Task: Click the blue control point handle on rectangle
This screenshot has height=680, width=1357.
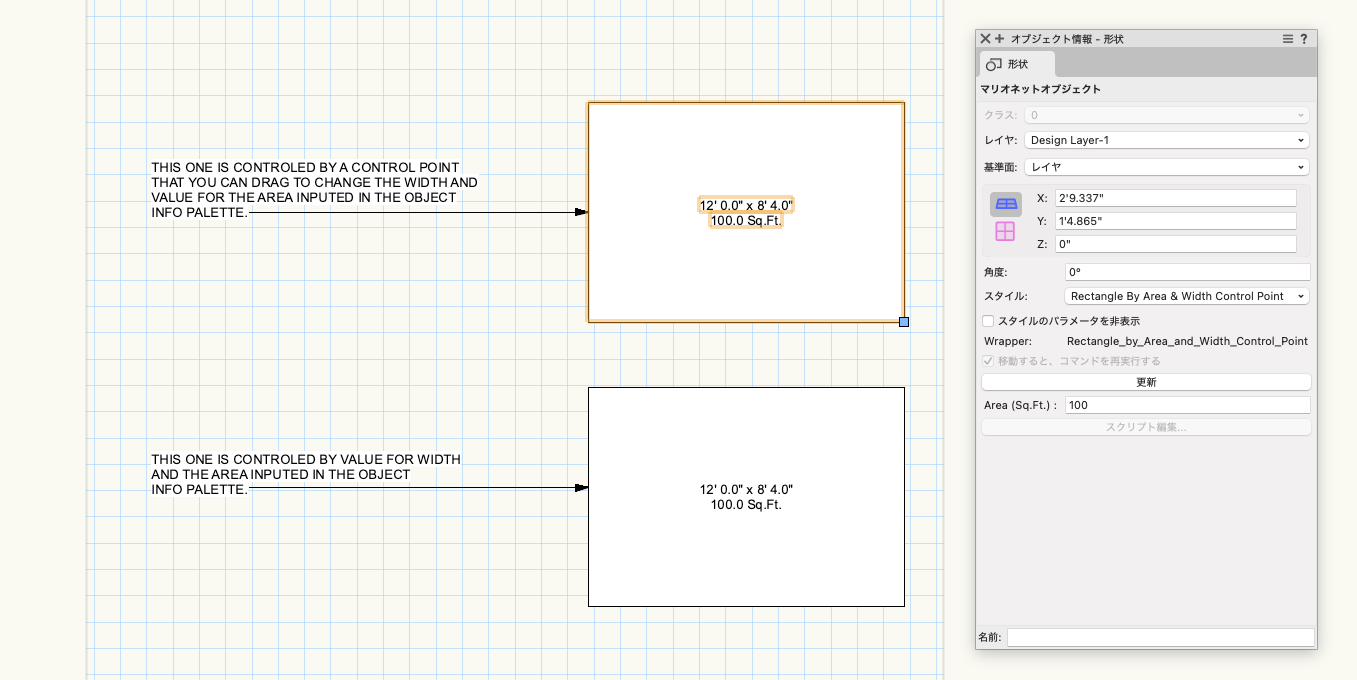Action: click(904, 322)
